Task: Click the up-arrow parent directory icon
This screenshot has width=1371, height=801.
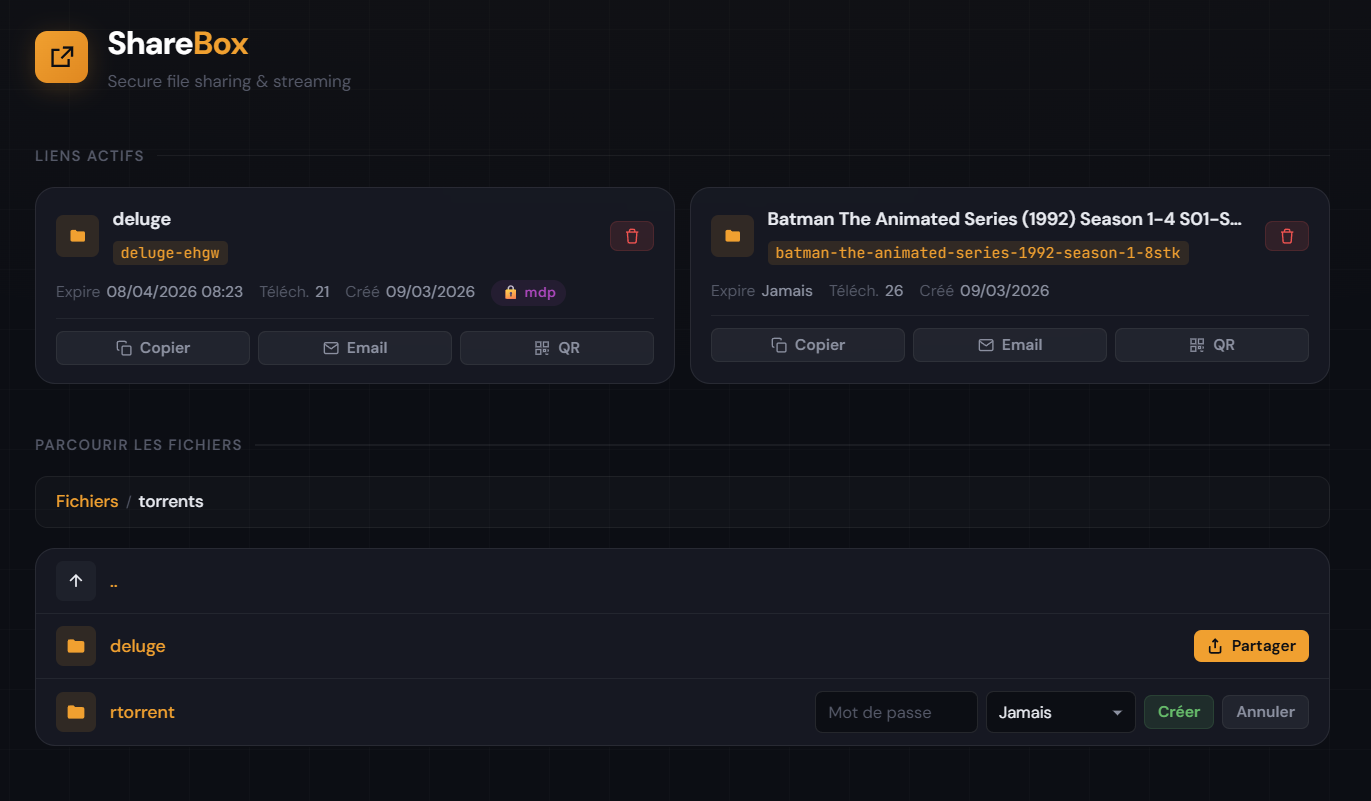Action: point(76,581)
